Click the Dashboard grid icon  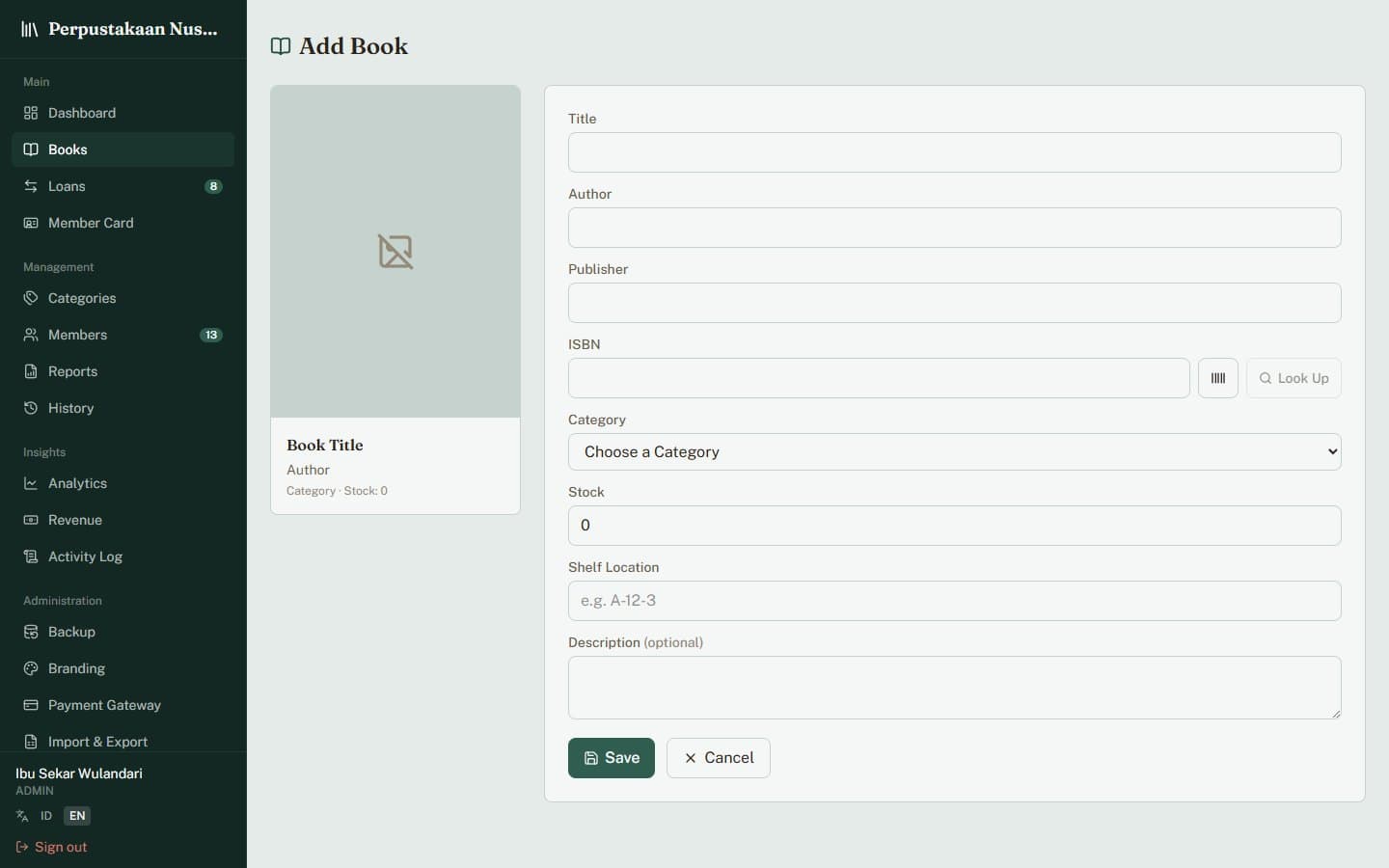pyautogui.click(x=31, y=113)
